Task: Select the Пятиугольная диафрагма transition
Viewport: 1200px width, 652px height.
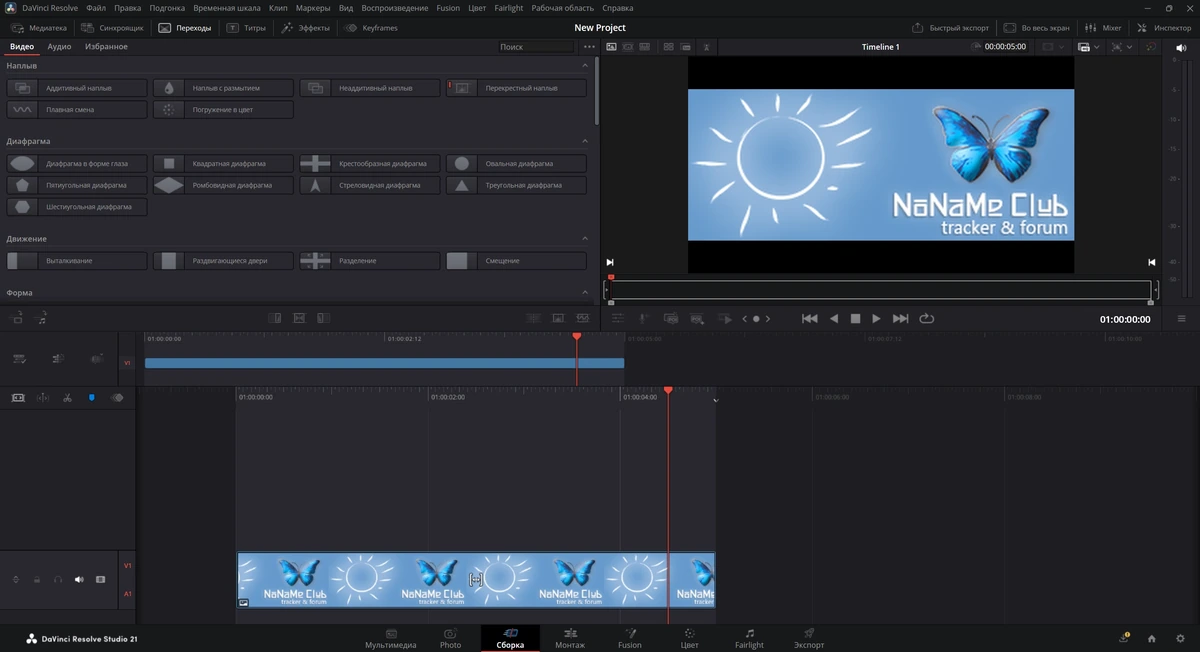Action: point(77,185)
